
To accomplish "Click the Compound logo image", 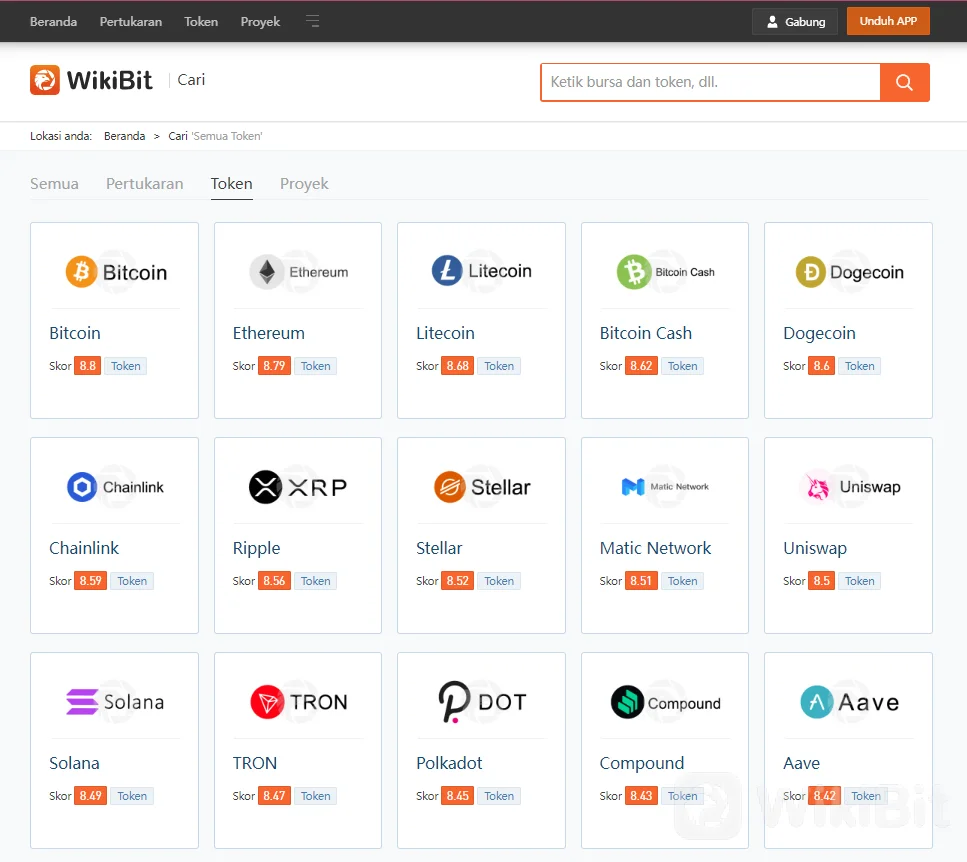I will click(x=665, y=702).
